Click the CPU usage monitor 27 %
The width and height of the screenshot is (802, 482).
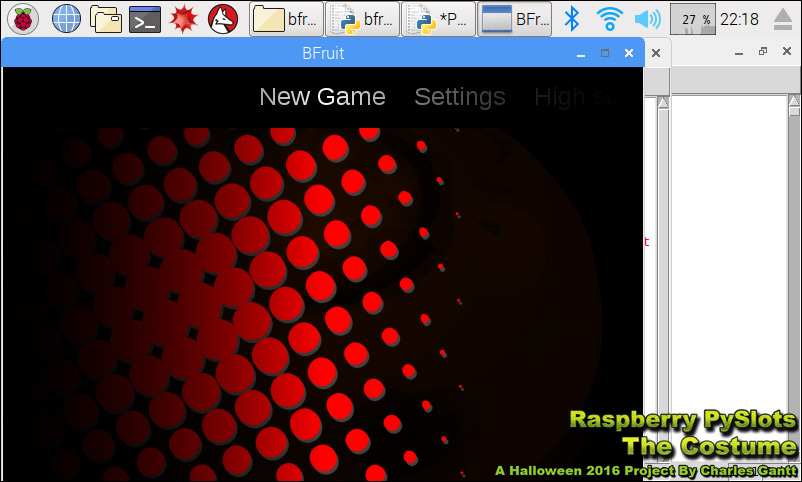tap(693, 19)
